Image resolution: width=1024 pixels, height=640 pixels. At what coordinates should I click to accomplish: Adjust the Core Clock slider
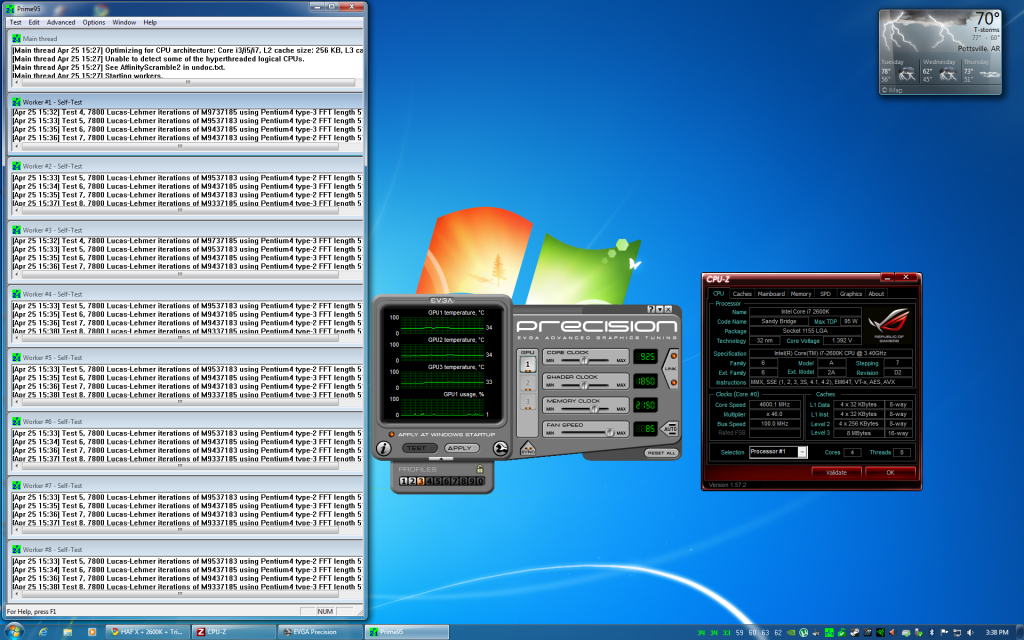click(x=585, y=360)
